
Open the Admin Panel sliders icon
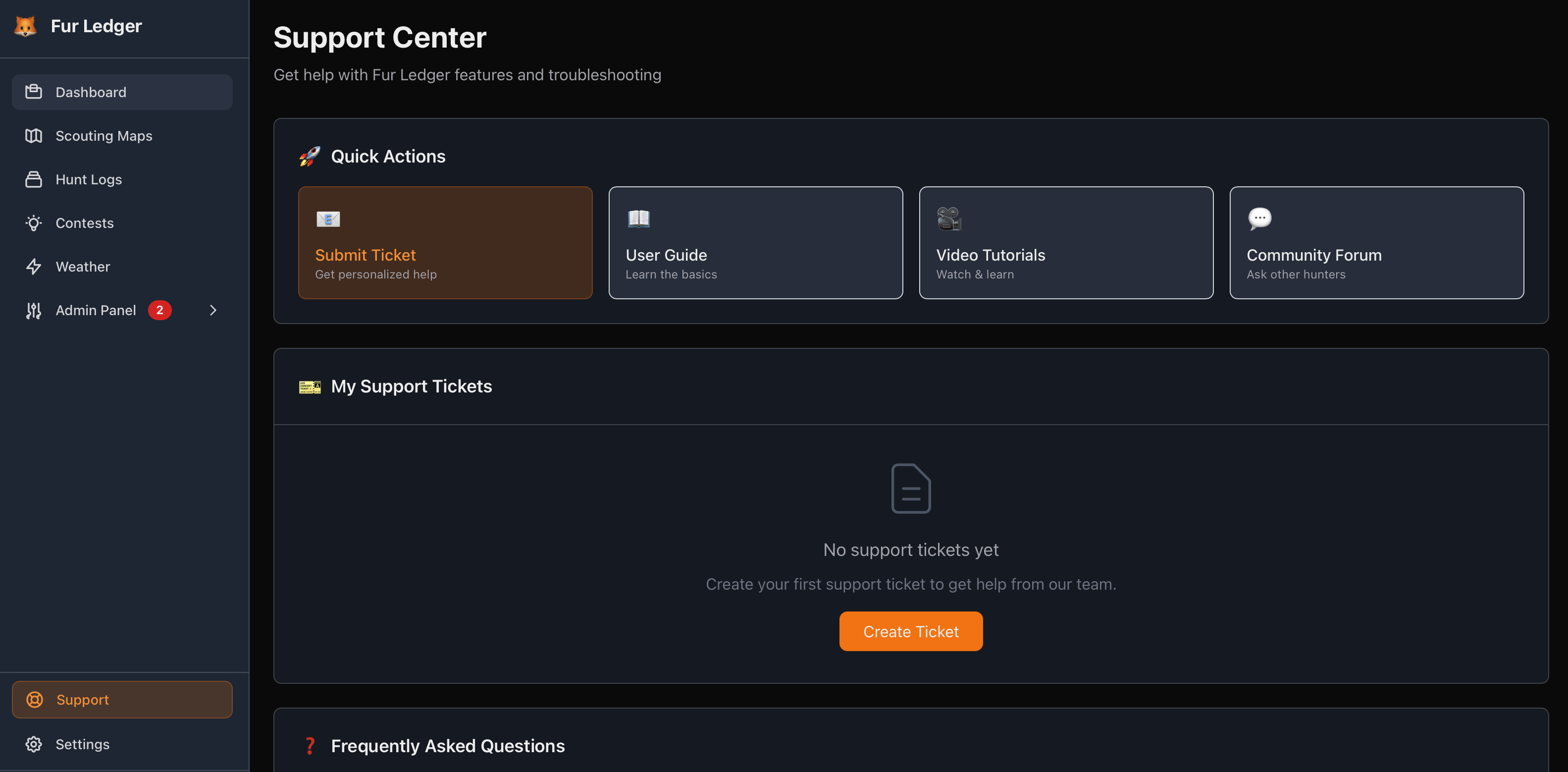pyautogui.click(x=34, y=310)
